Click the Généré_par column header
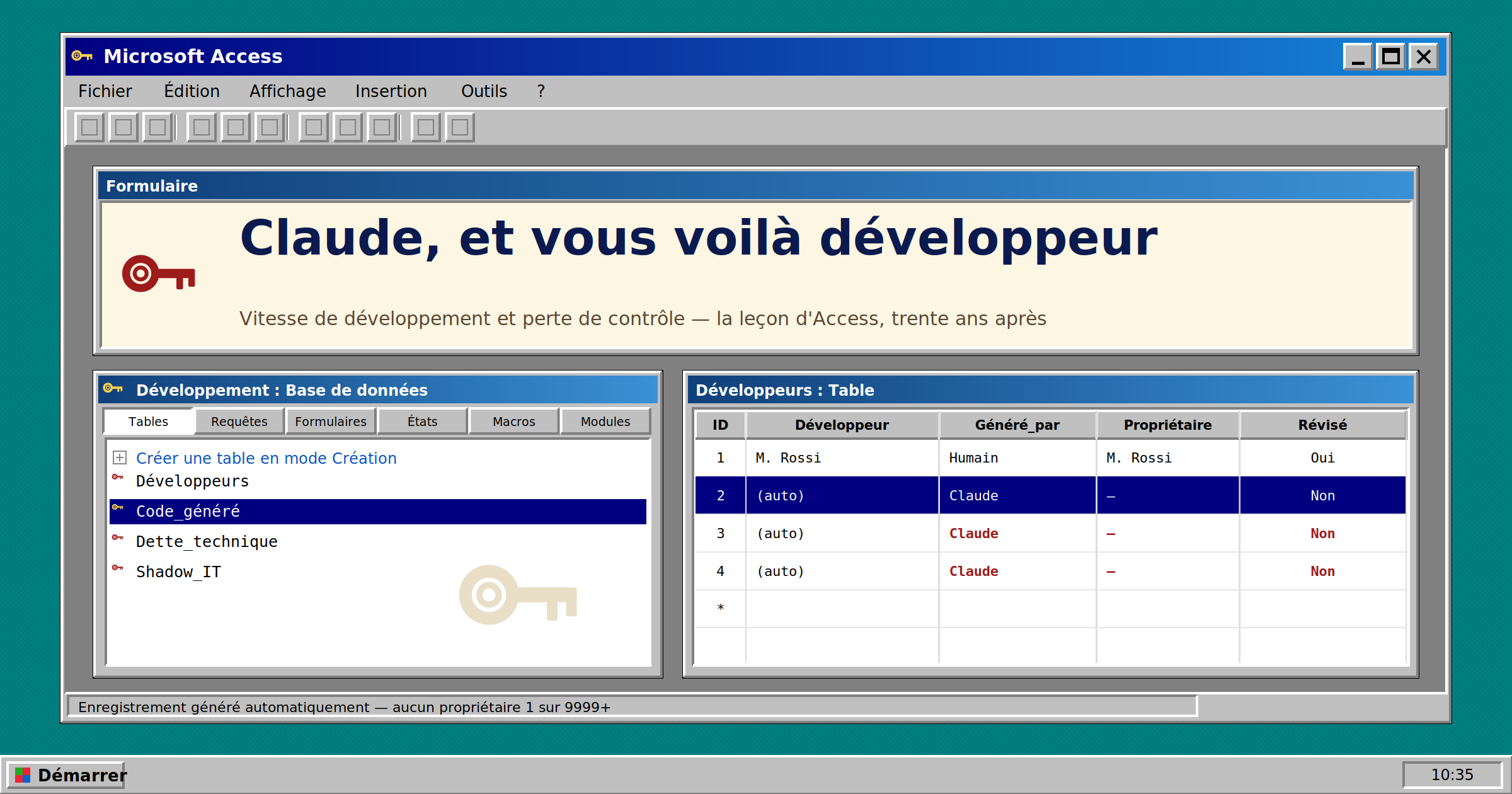 coord(1017,425)
